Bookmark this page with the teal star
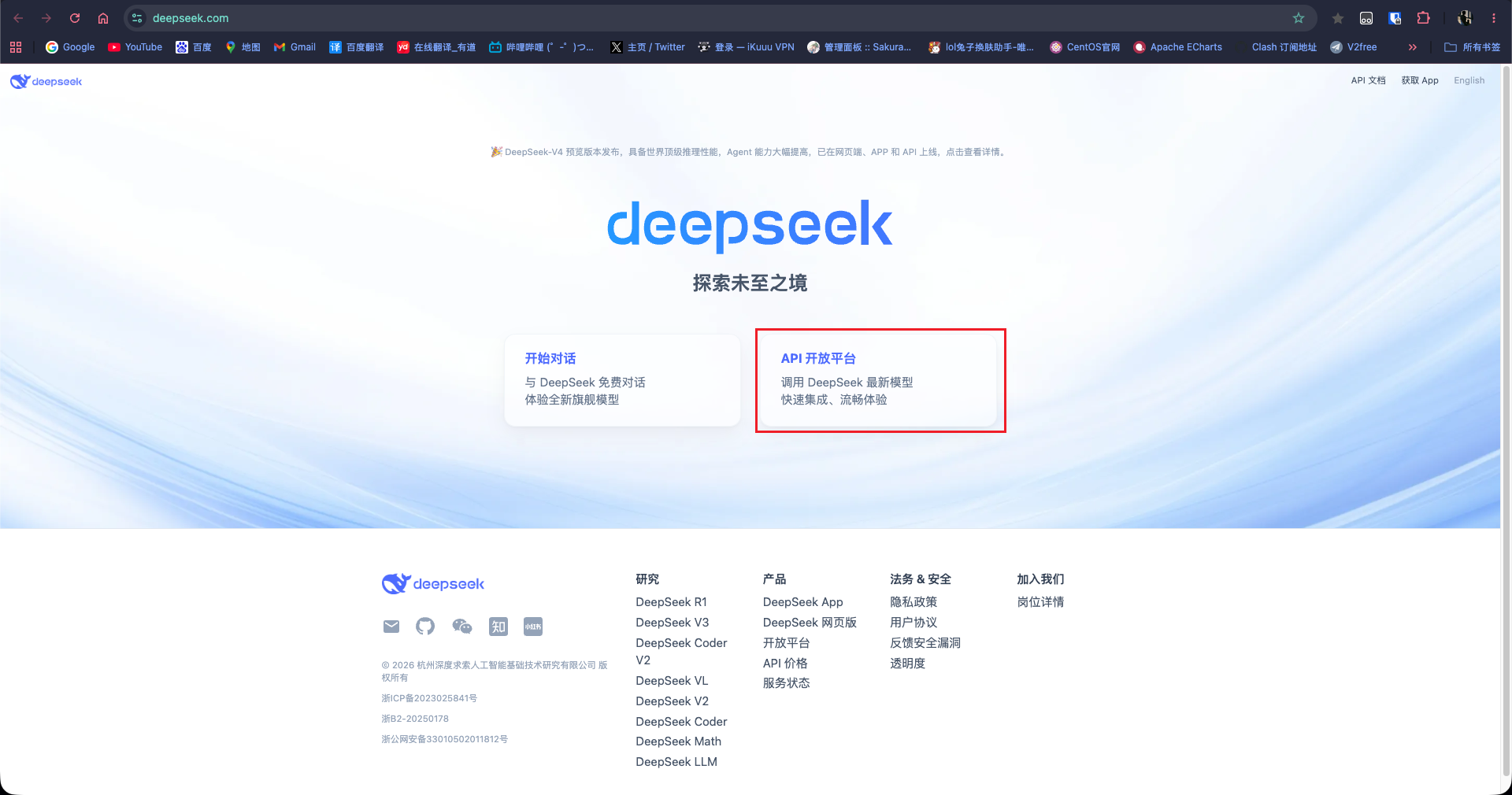Screen dimensions: 1512x795 click(x=1299, y=18)
